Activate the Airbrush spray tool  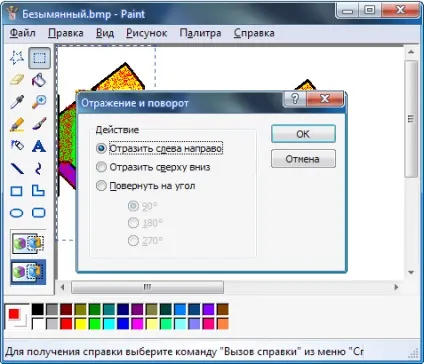pyautogui.click(x=17, y=146)
